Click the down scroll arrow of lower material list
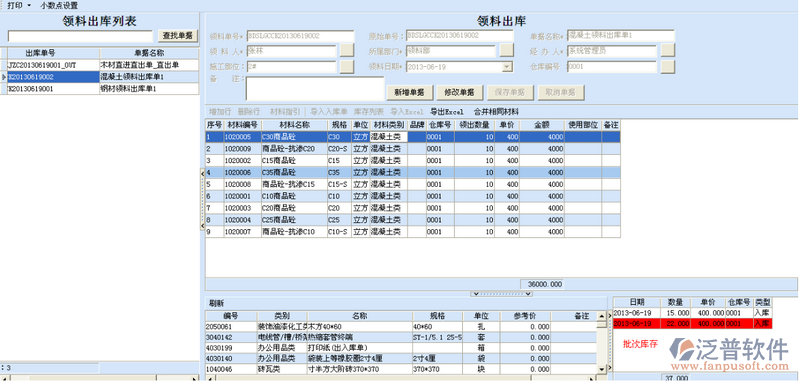The image size is (799, 382). coord(602,369)
